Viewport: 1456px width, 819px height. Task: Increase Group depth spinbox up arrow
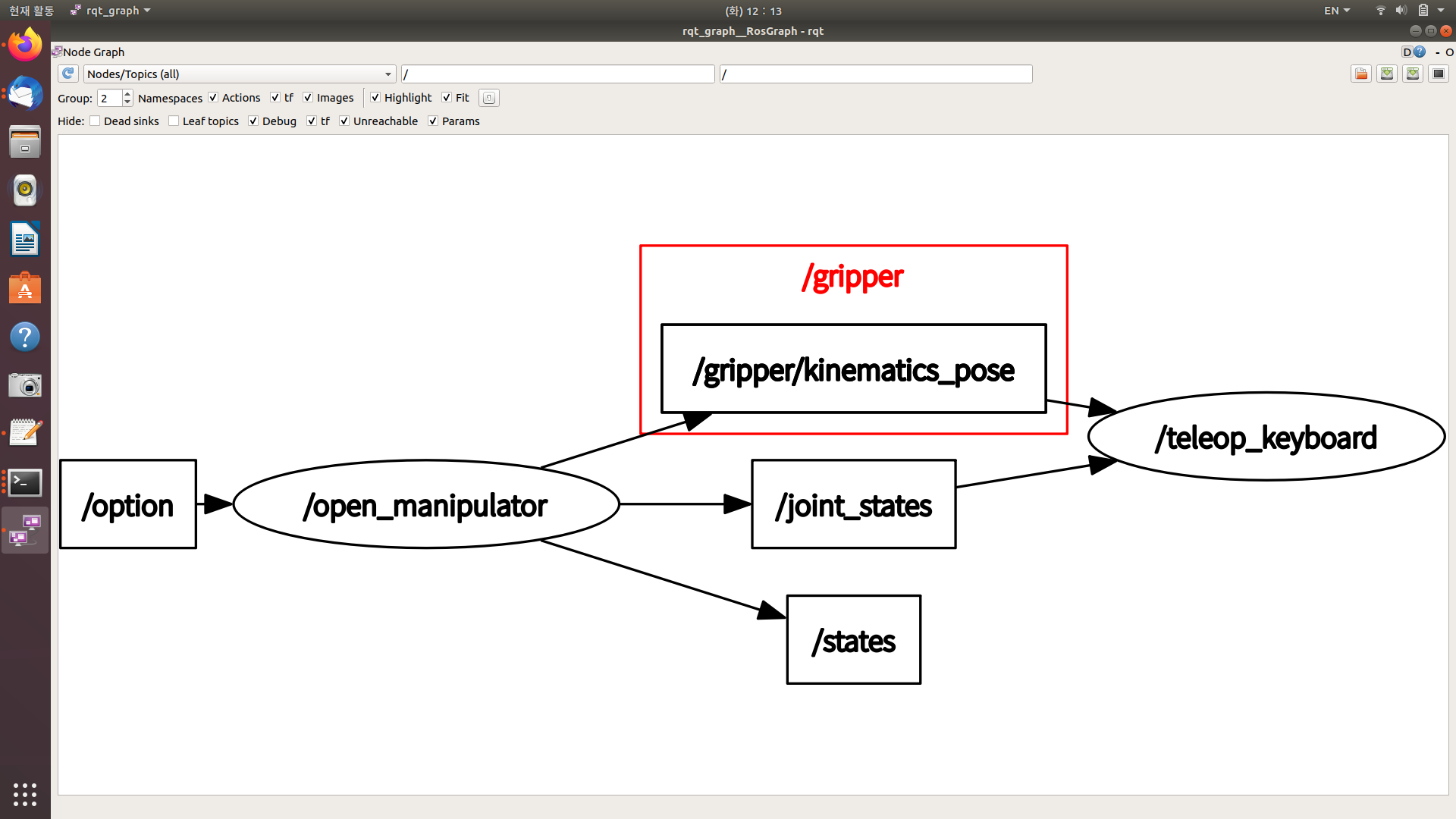tap(127, 94)
